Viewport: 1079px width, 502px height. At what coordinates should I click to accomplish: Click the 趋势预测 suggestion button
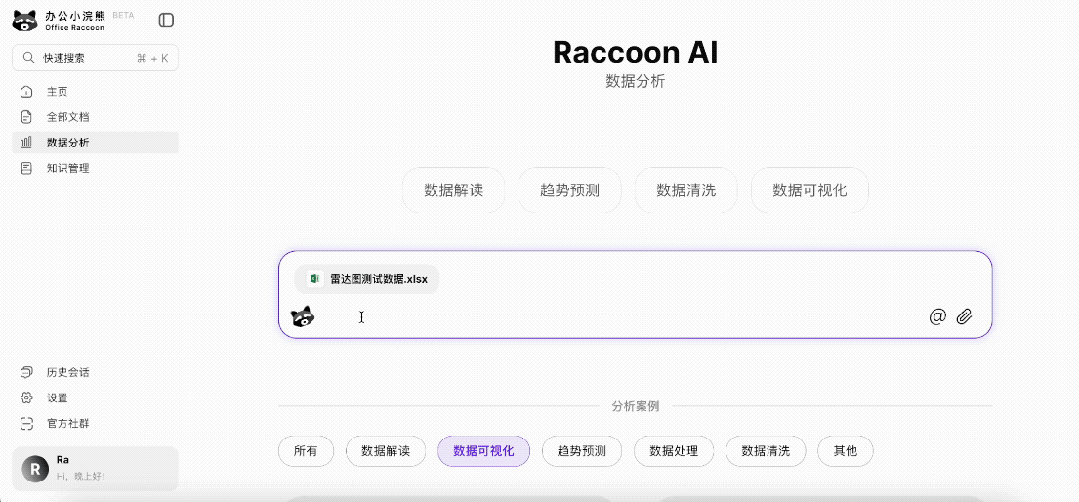tap(570, 190)
